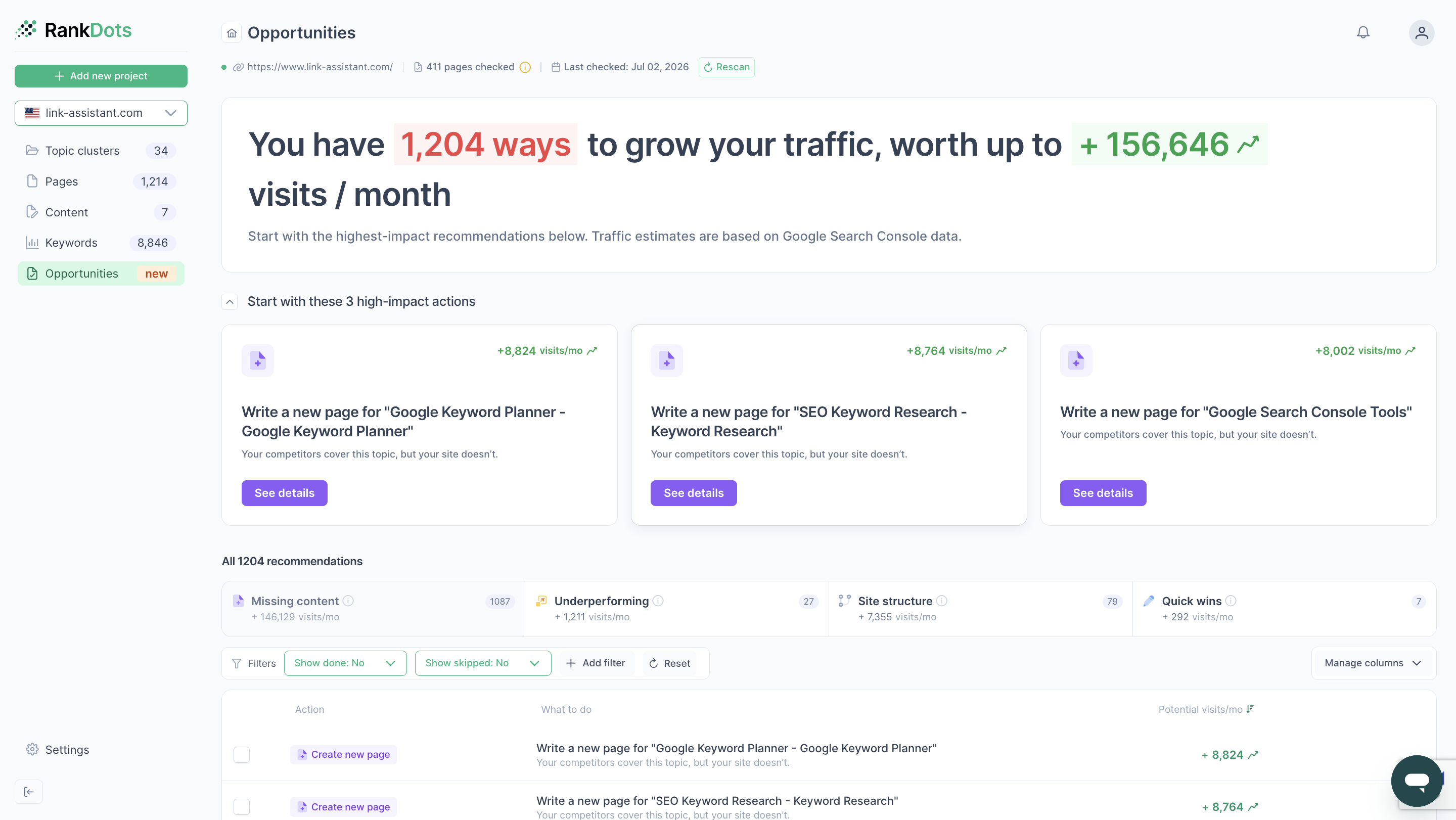Click the Underperforming info icon
Image resolution: width=1456 pixels, height=820 pixels.
[658, 601]
